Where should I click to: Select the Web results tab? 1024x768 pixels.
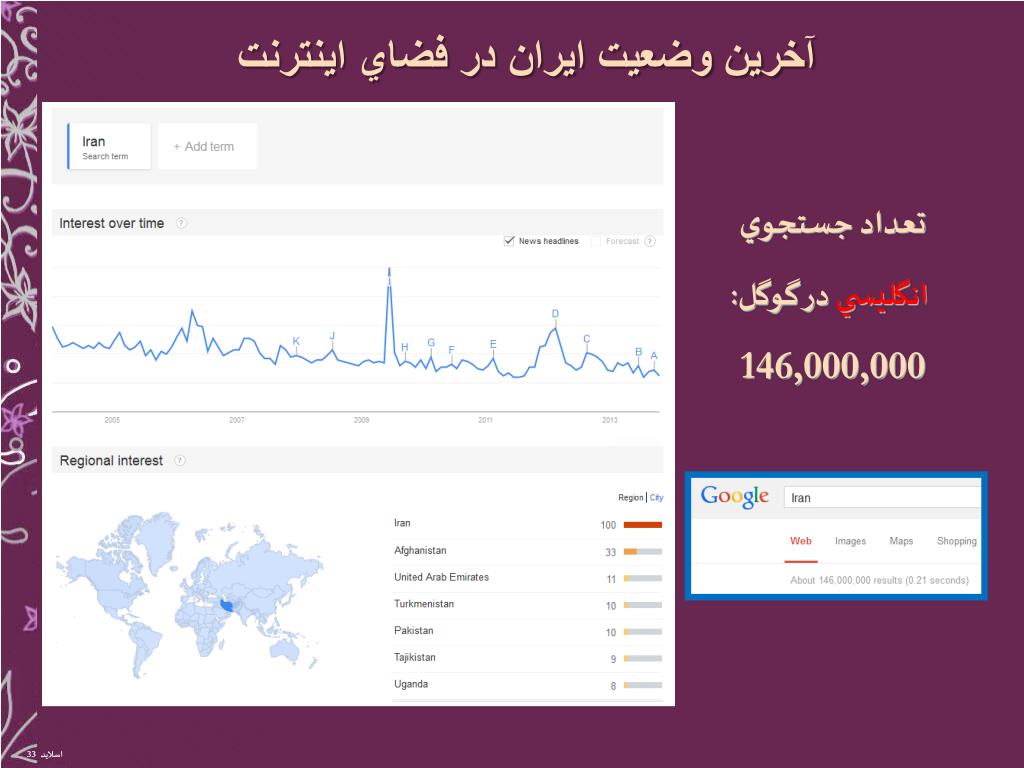[801, 541]
